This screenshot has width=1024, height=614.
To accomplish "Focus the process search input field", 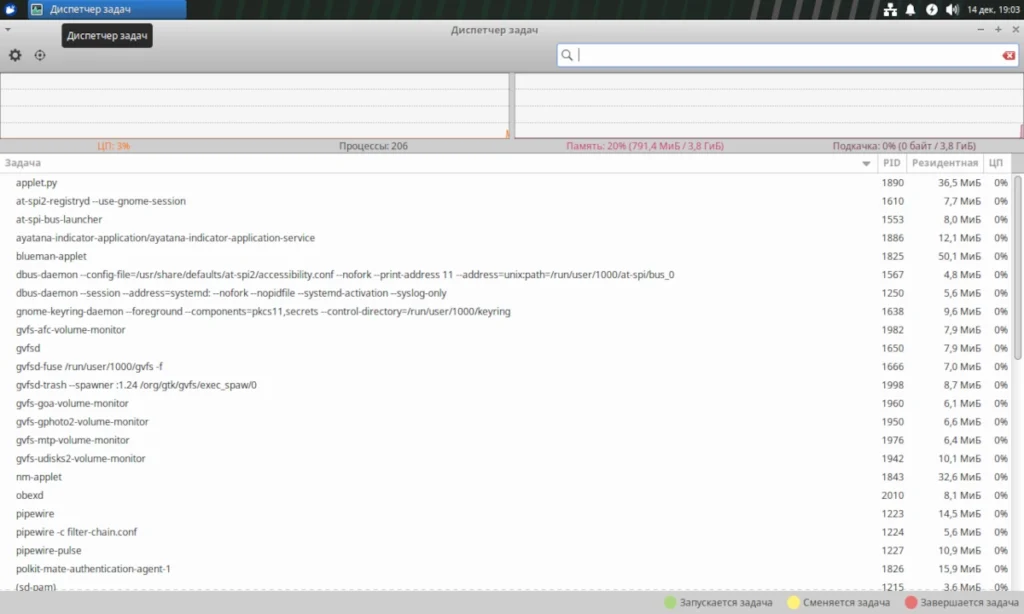I will click(787, 56).
